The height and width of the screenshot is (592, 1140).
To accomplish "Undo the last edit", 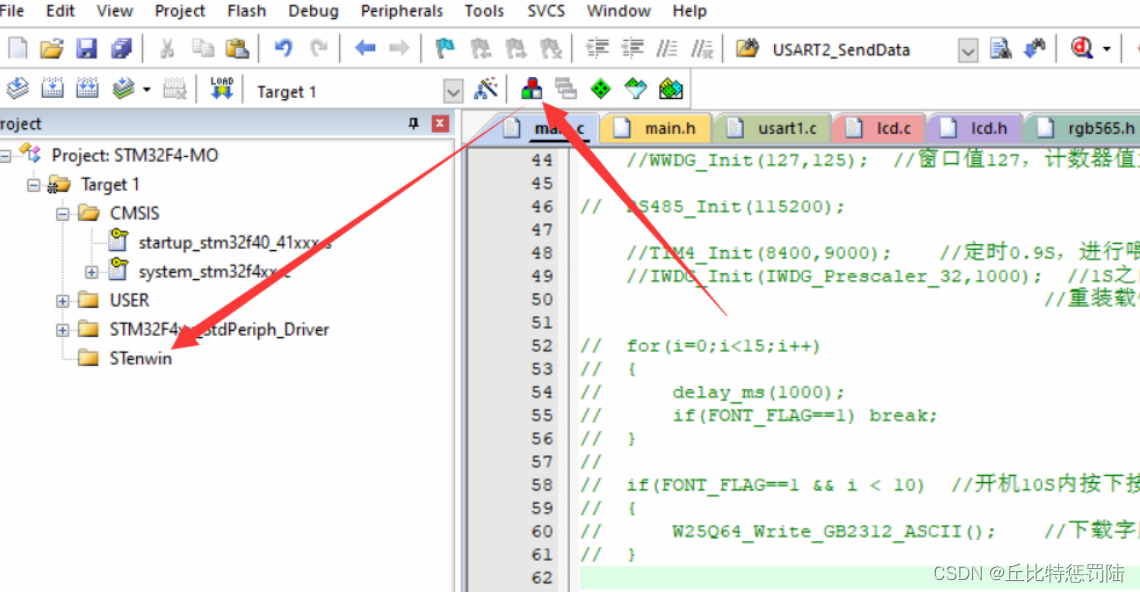I will pos(283,49).
